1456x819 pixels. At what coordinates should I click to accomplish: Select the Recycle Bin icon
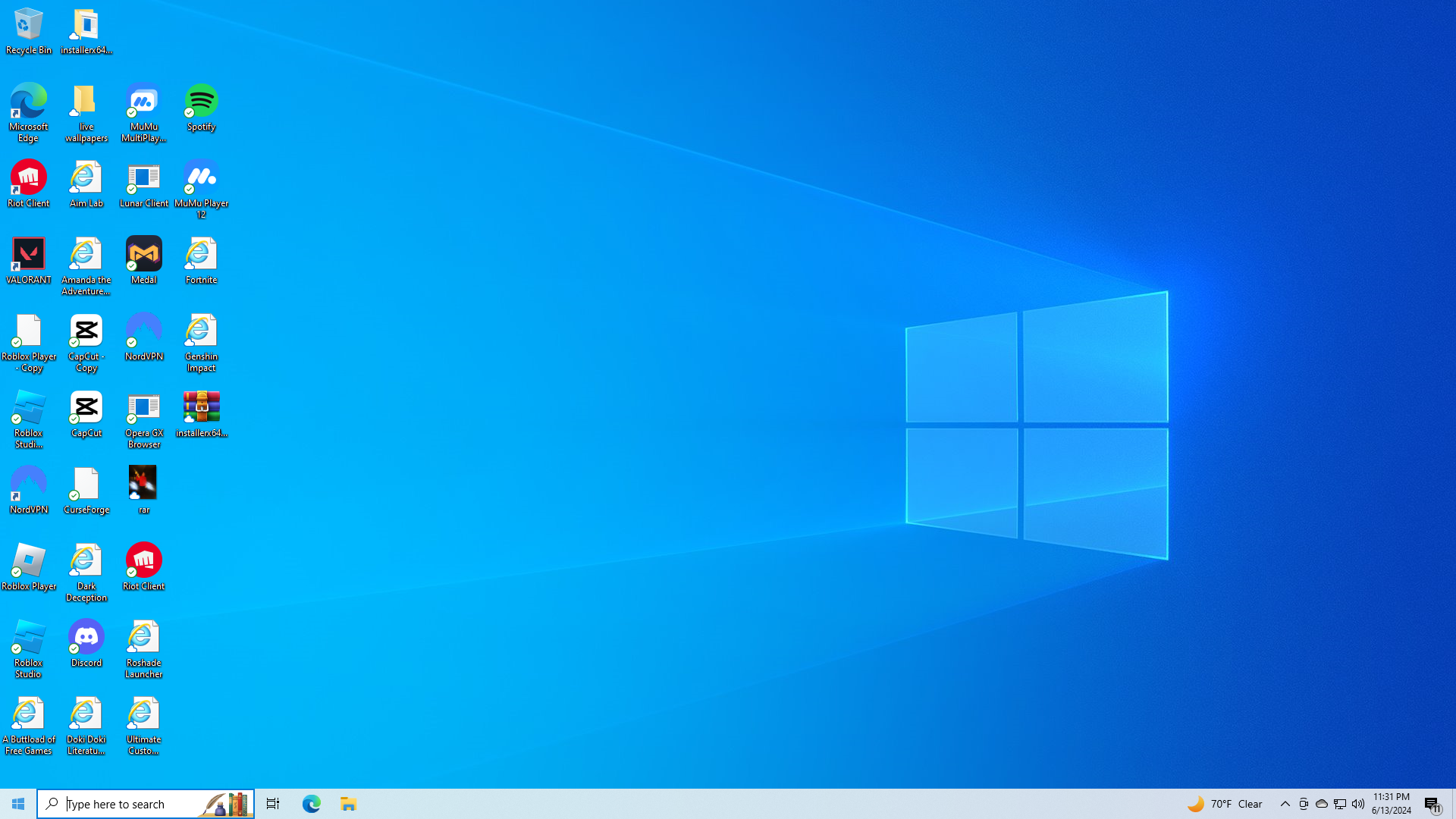click(x=29, y=30)
